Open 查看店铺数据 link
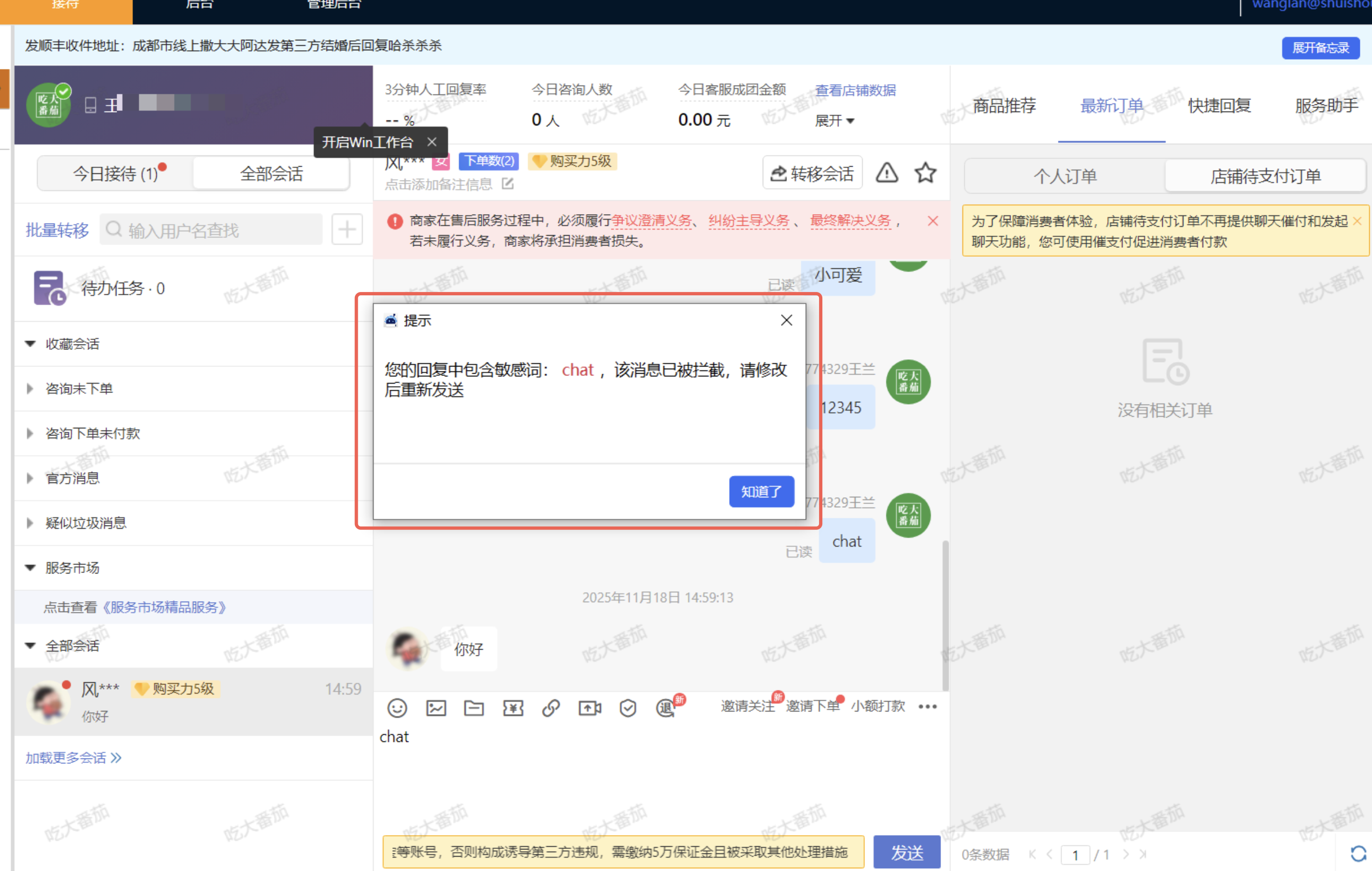 click(855, 90)
